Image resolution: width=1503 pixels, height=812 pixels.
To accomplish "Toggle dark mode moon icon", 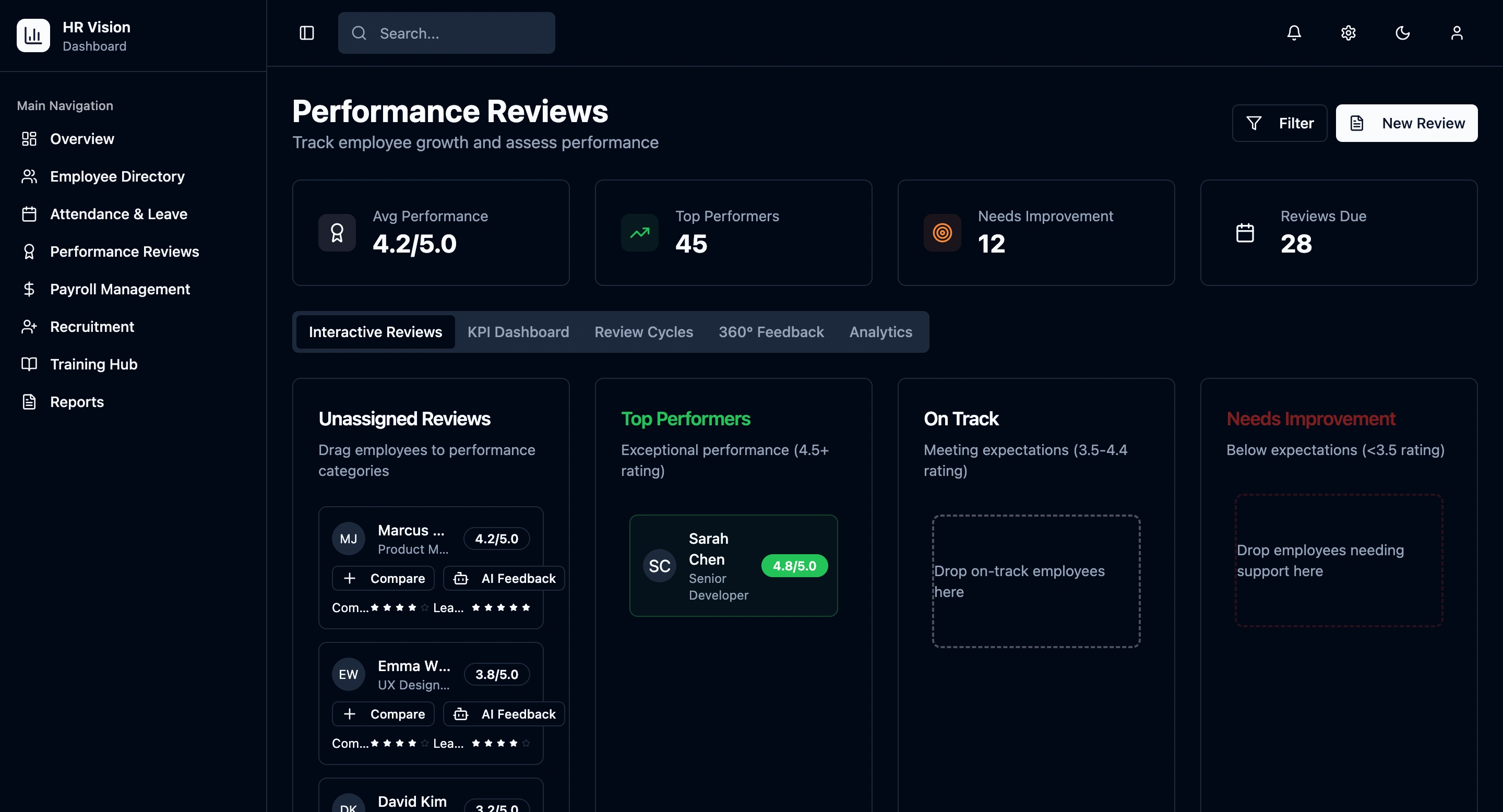I will tap(1402, 33).
